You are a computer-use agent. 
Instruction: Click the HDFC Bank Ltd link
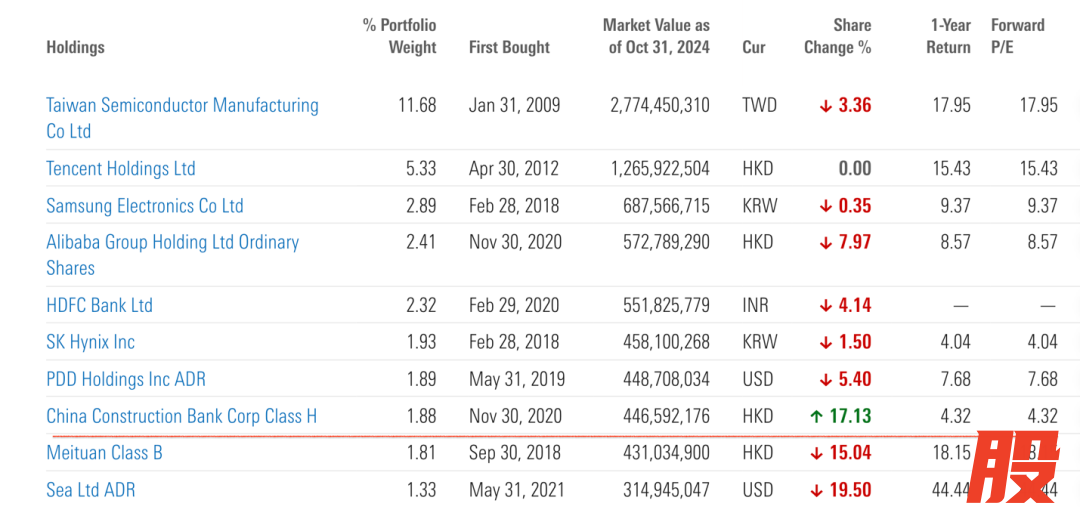point(99,305)
